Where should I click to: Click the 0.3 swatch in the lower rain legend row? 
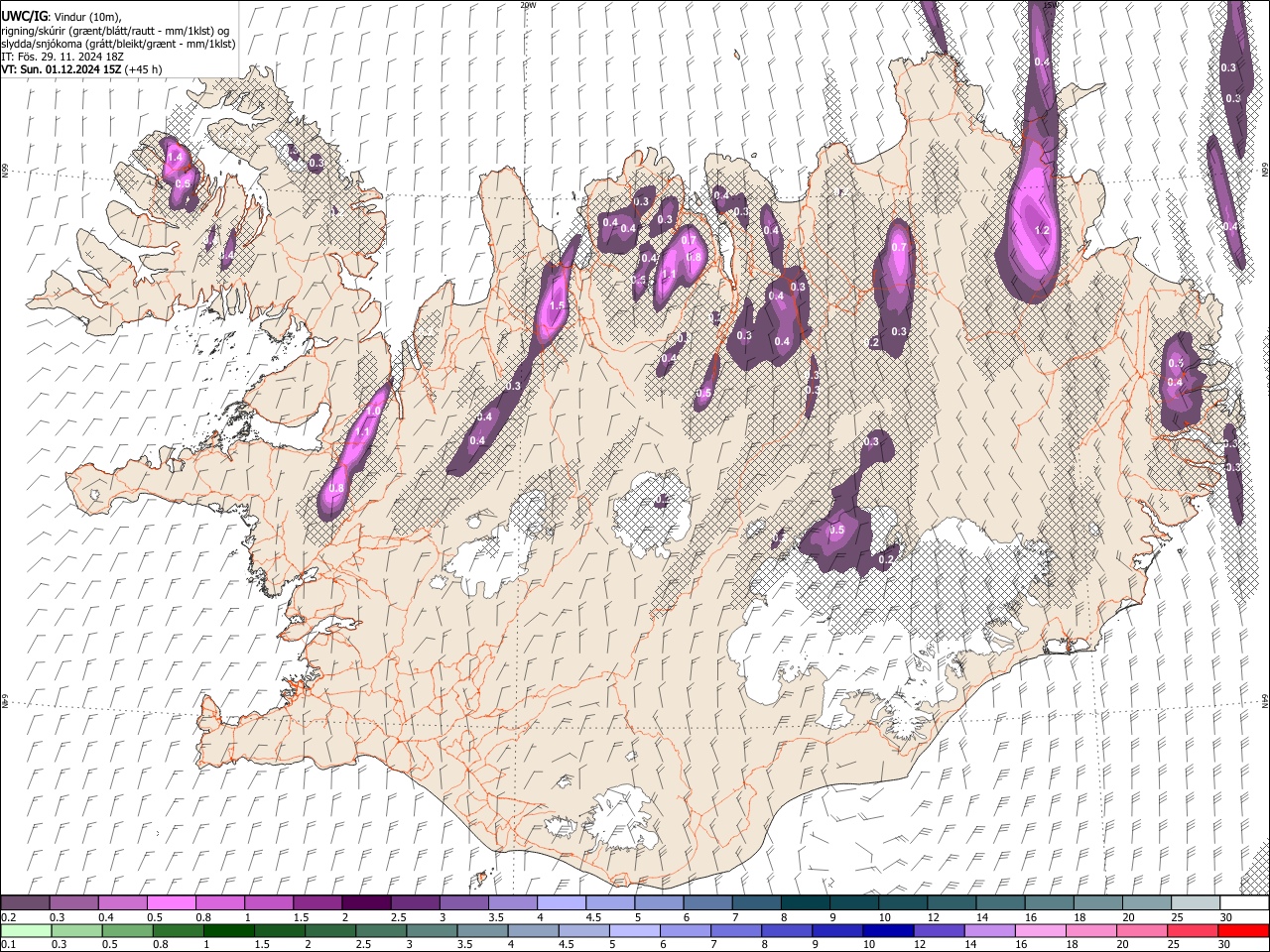coord(74,931)
